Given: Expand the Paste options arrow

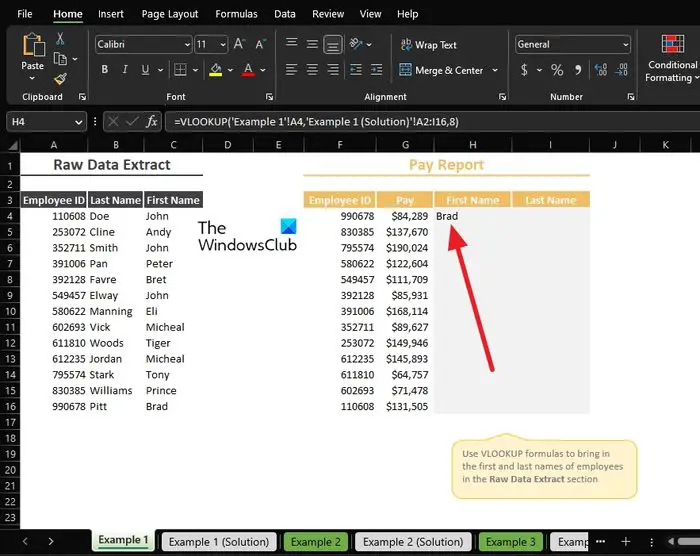Looking at the screenshot, I should click(x=32, y=79).
